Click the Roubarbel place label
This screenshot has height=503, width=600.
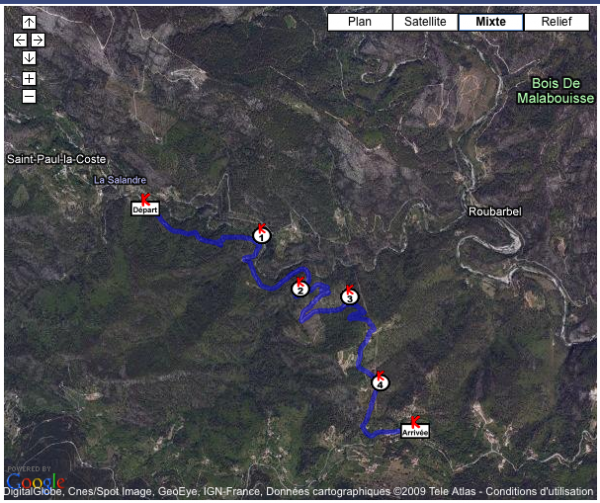tap(495, 211)
